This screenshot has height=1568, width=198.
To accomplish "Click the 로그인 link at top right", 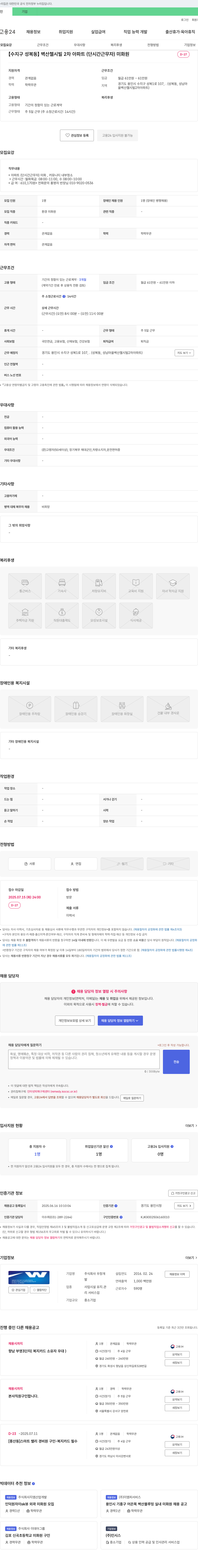I will (x=185, y=20).
